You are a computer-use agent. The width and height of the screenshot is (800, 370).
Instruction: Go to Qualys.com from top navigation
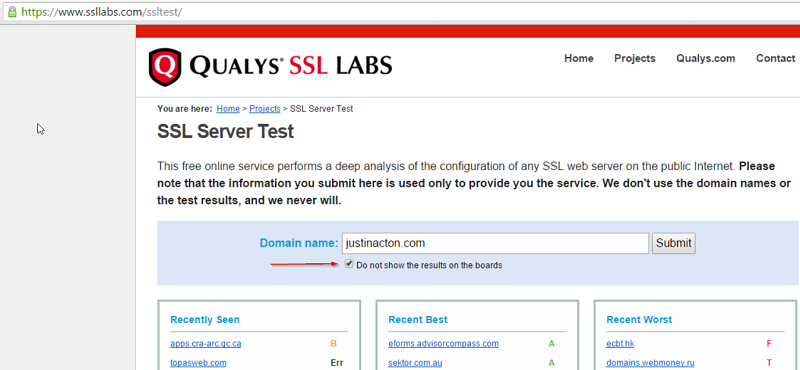[x=706, y=58]
